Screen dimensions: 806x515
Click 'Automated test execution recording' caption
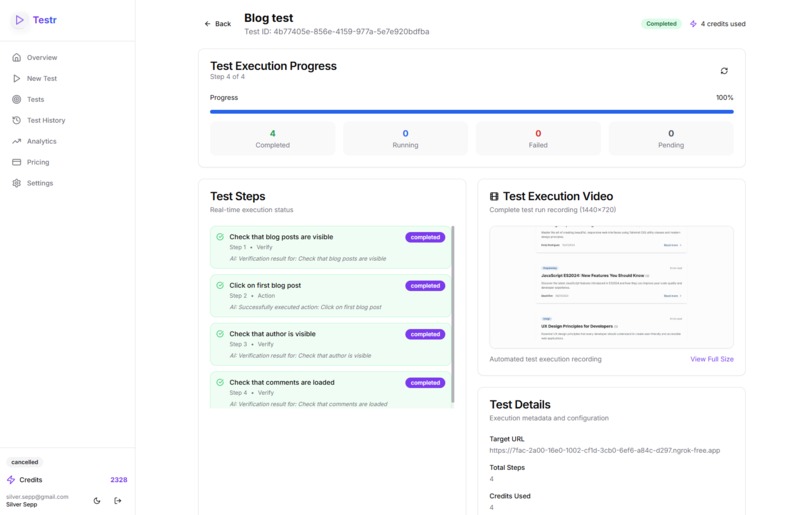[545, 359]
